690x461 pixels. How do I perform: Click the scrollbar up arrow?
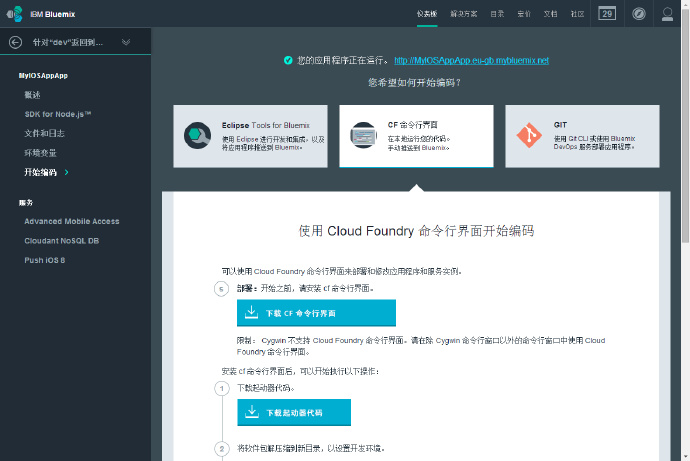pyautogui.click(x=685, y=4)
